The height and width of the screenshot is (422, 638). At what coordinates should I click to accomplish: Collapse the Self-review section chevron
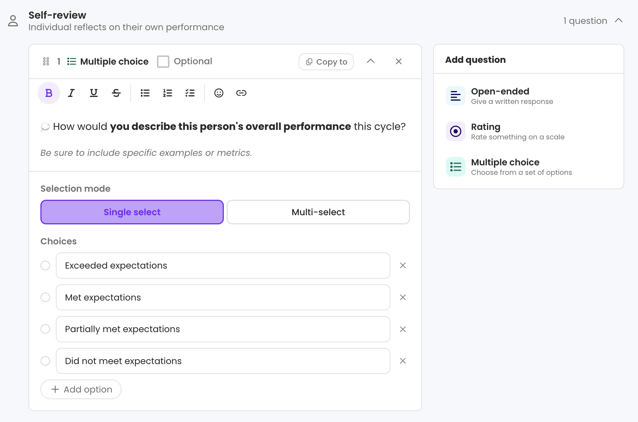tap(618, 20)
